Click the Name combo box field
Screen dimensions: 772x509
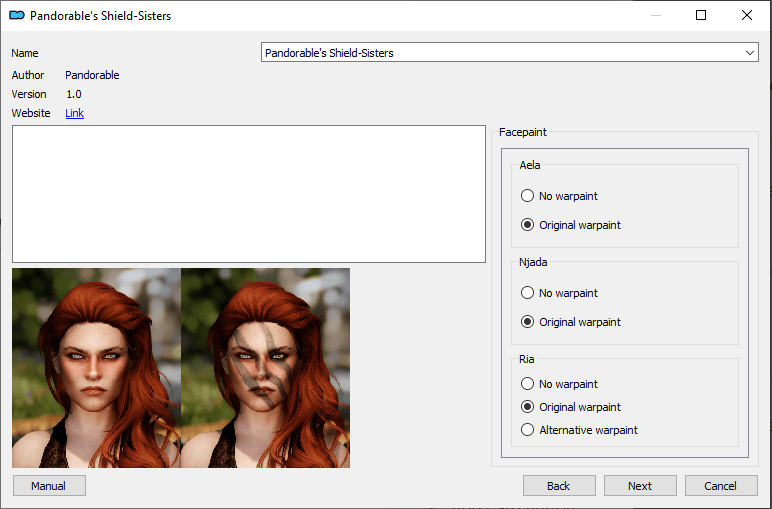click(510, 52)
